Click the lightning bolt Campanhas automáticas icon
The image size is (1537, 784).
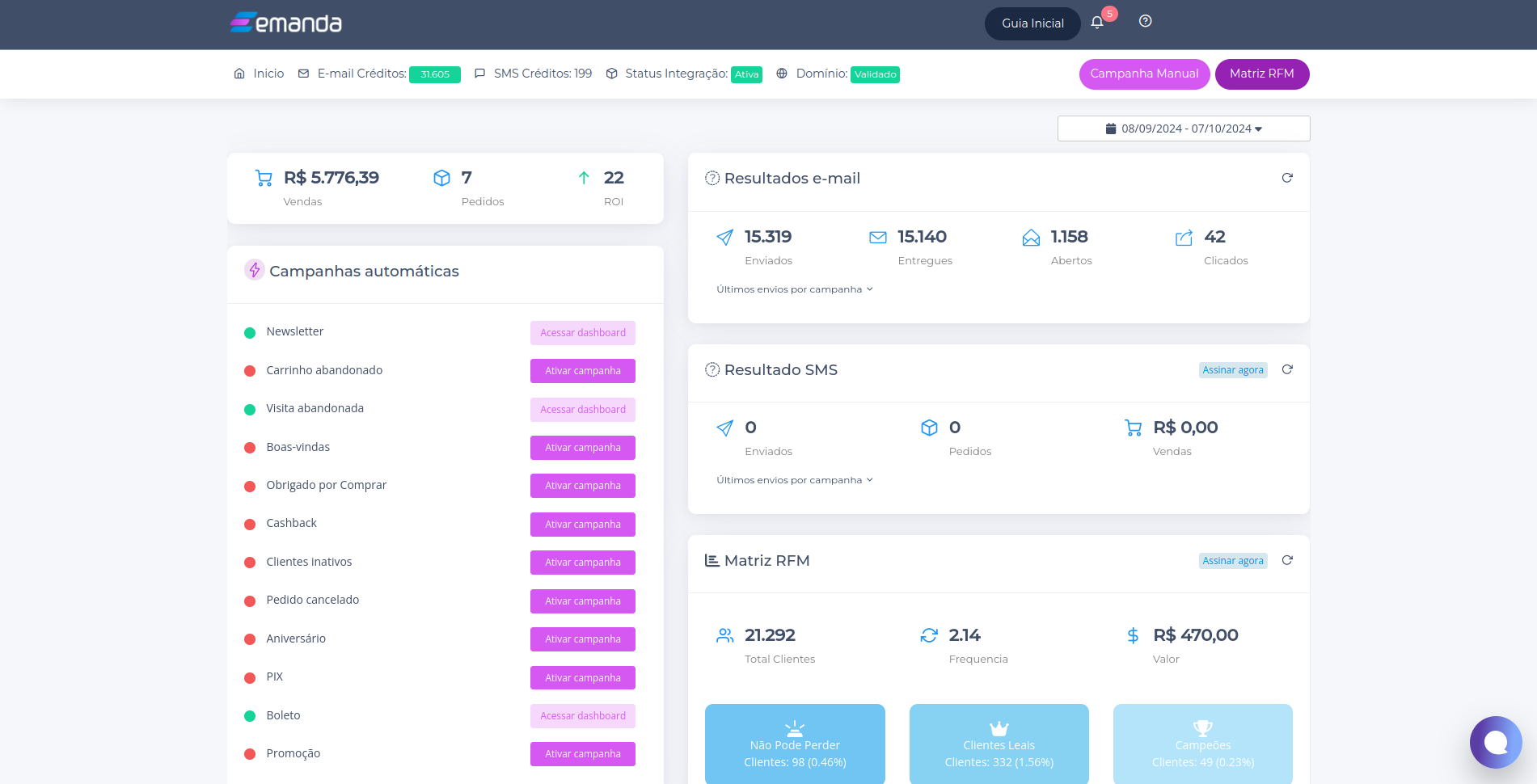255,270
